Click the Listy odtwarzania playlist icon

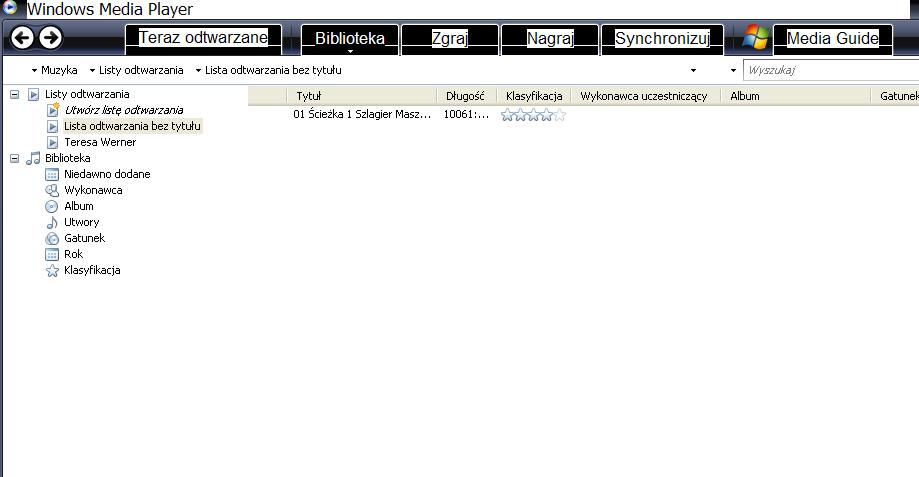point(33,94)
